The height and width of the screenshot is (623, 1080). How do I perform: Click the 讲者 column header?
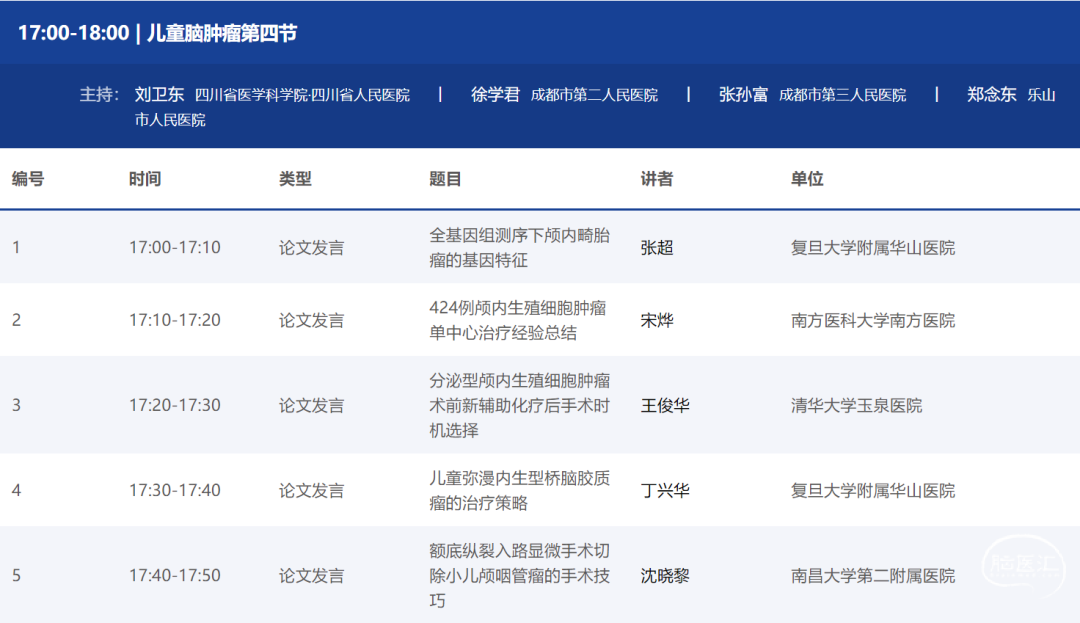(657, 179)
